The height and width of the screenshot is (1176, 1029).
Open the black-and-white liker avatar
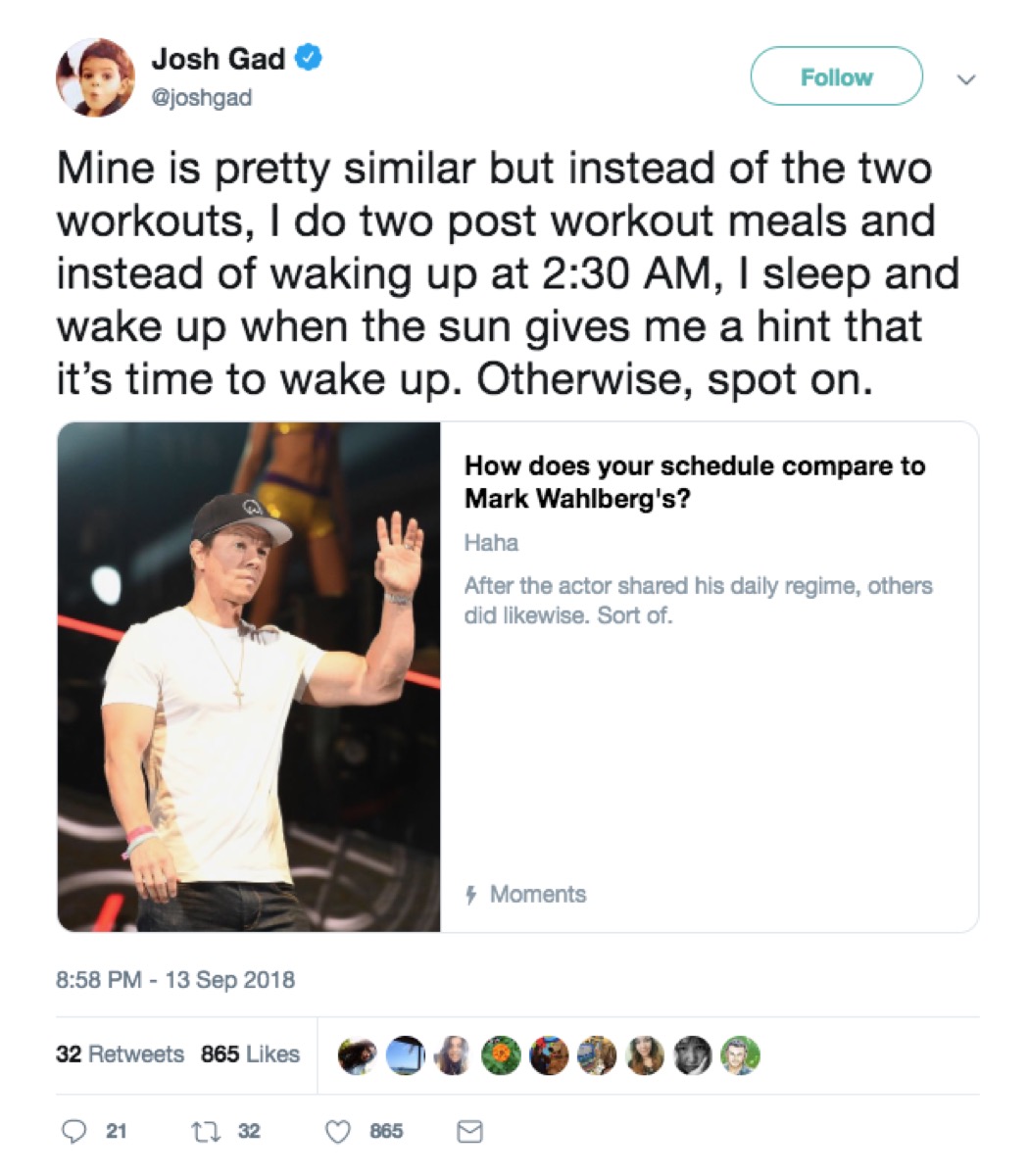[693, 1055]
